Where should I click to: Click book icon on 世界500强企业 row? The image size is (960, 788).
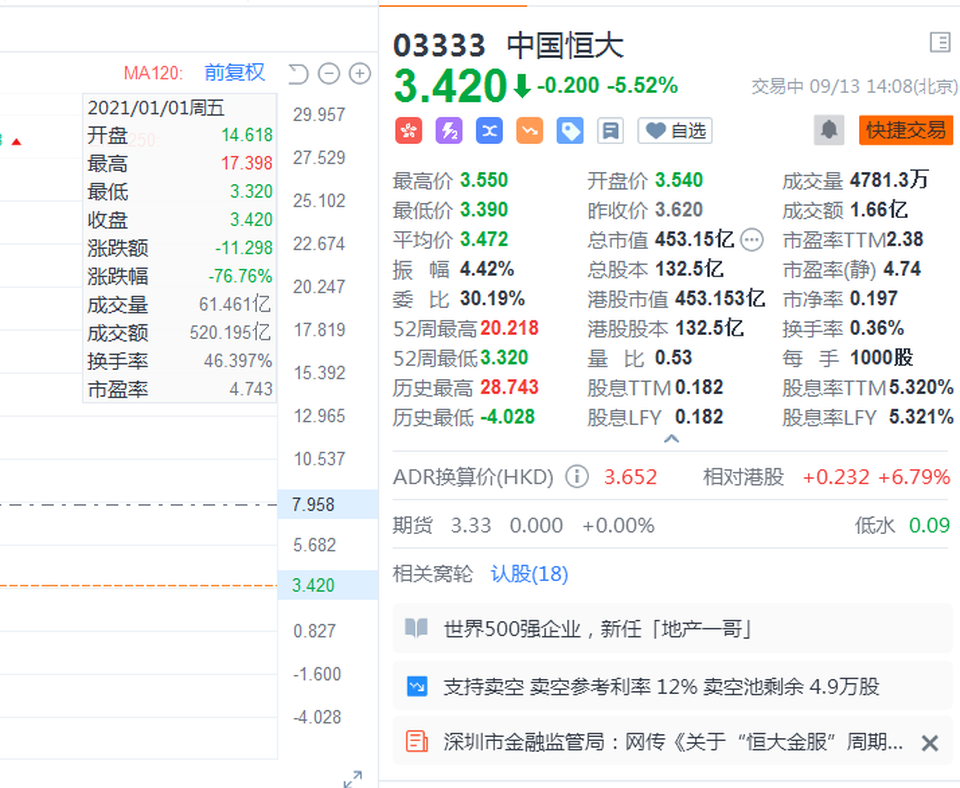(416, 628)
